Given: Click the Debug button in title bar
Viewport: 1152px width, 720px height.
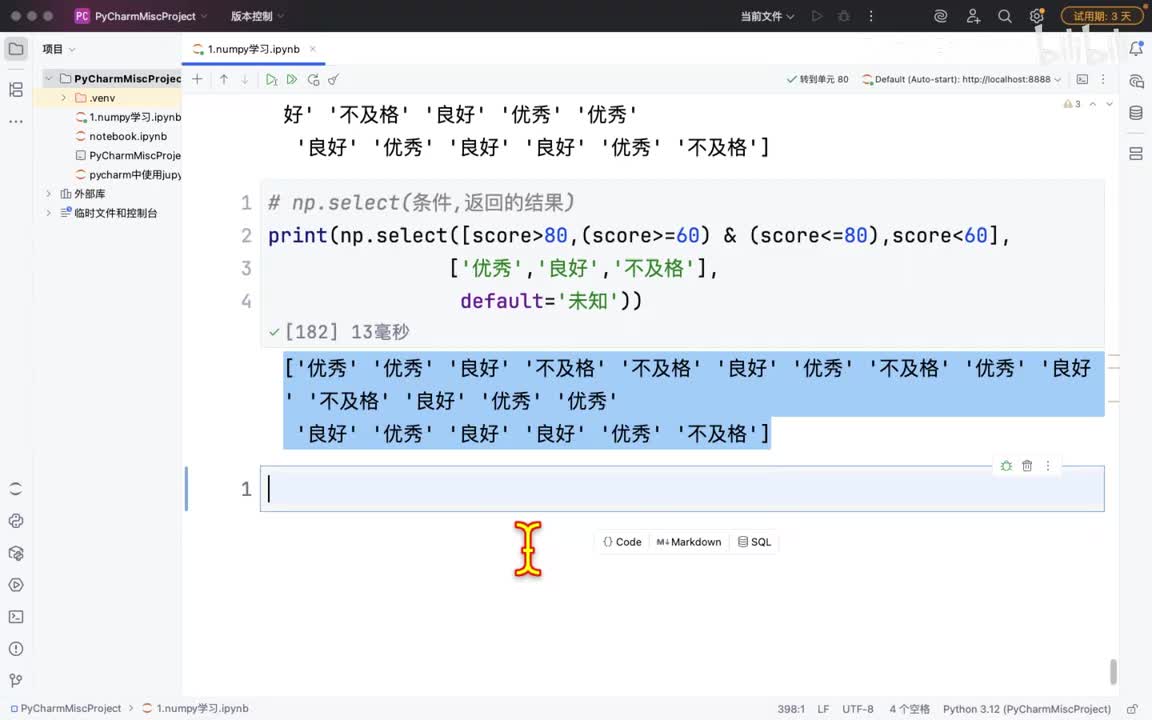Looking at the screenshot, I should pos(843,16).
